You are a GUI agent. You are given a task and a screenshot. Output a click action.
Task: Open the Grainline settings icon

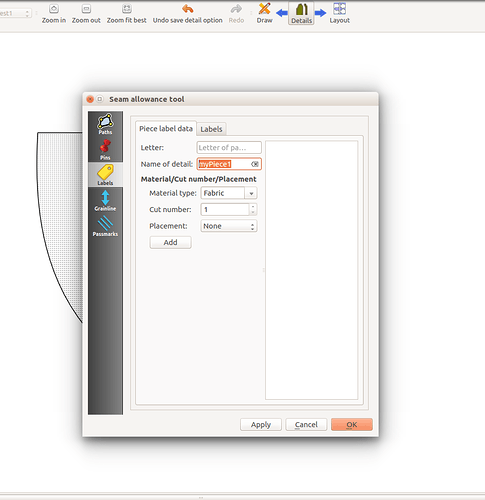click(x=105, y=200)
